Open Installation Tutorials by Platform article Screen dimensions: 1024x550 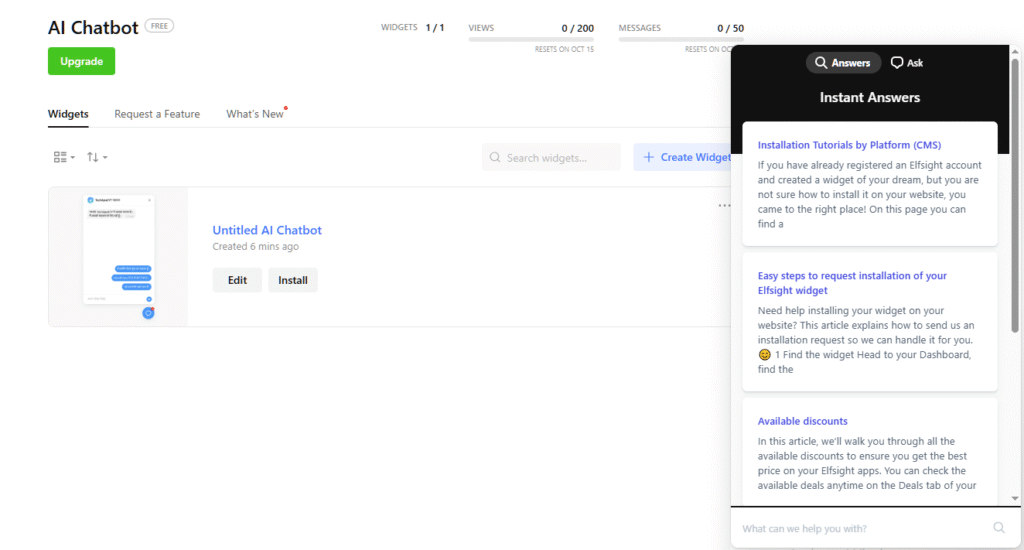[849, 145]
